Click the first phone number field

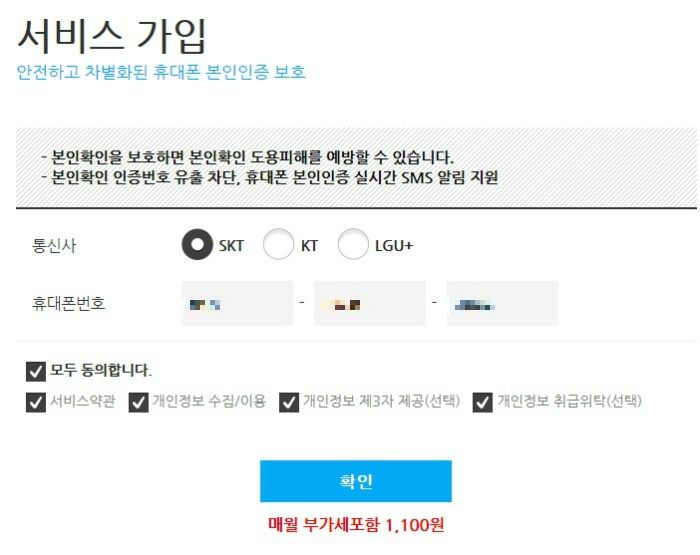(x=237, y=304)
